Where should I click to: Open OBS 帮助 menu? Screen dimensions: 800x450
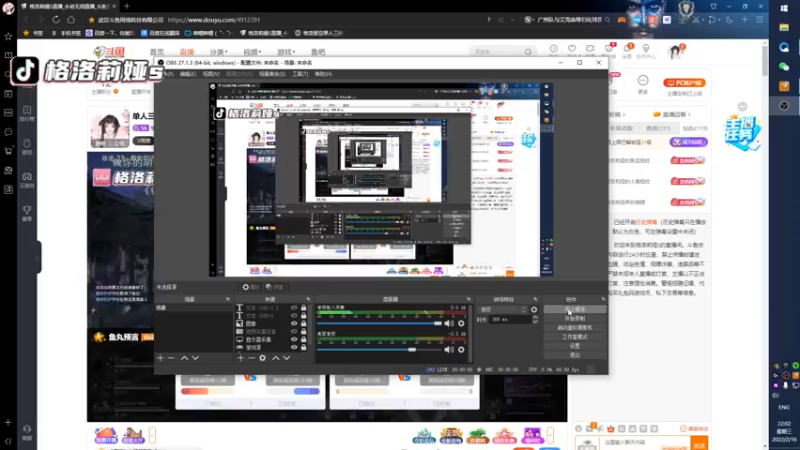(323, 74)
